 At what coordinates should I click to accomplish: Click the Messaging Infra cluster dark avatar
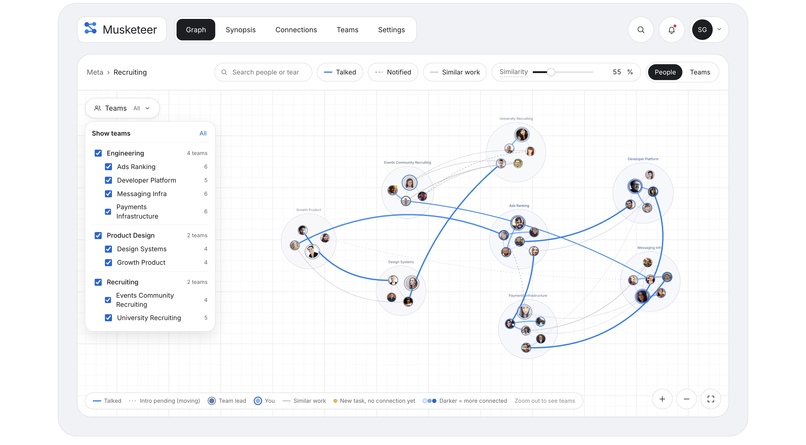pos(642,295)
